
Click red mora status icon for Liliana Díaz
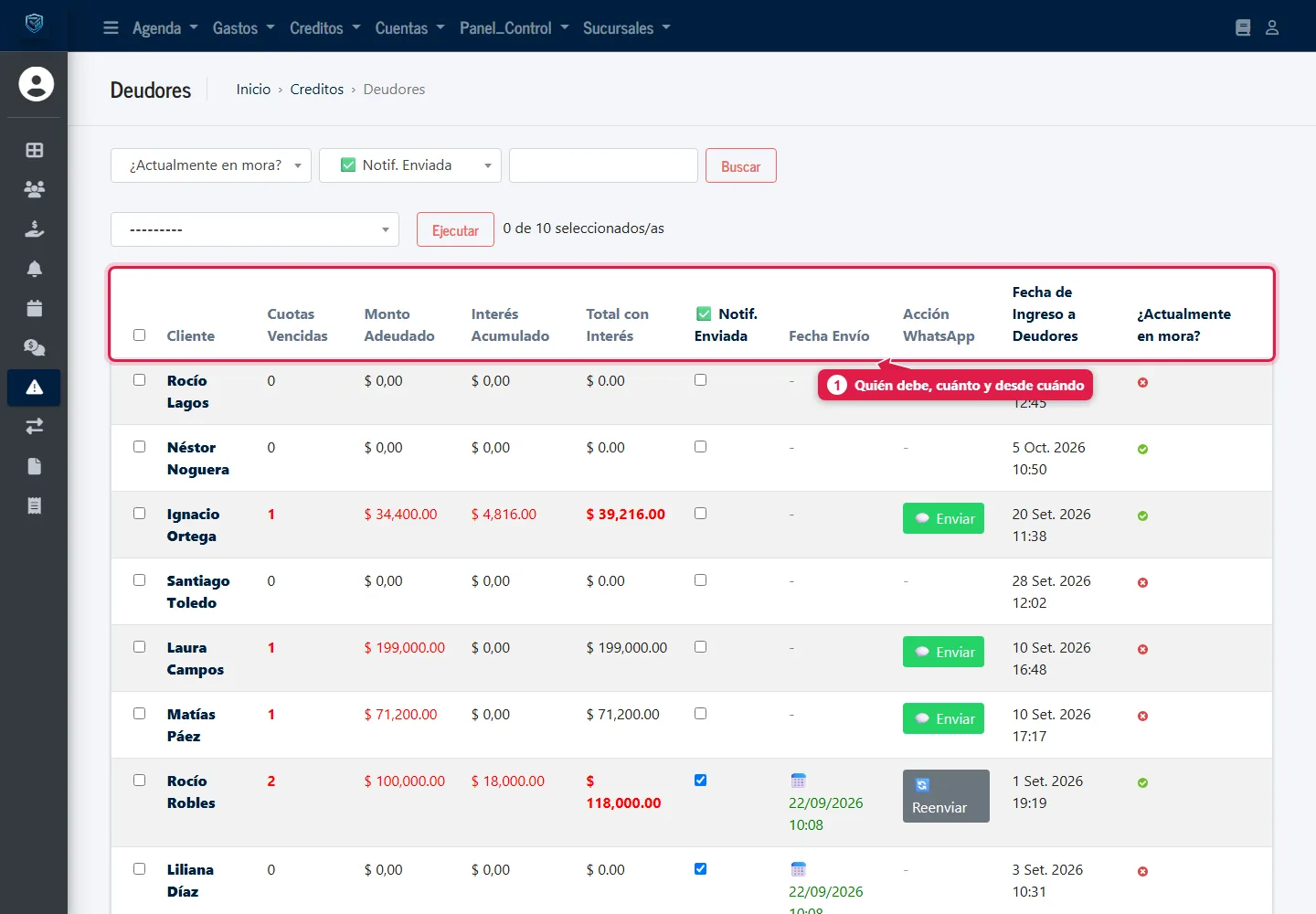tap(1142, 872)
